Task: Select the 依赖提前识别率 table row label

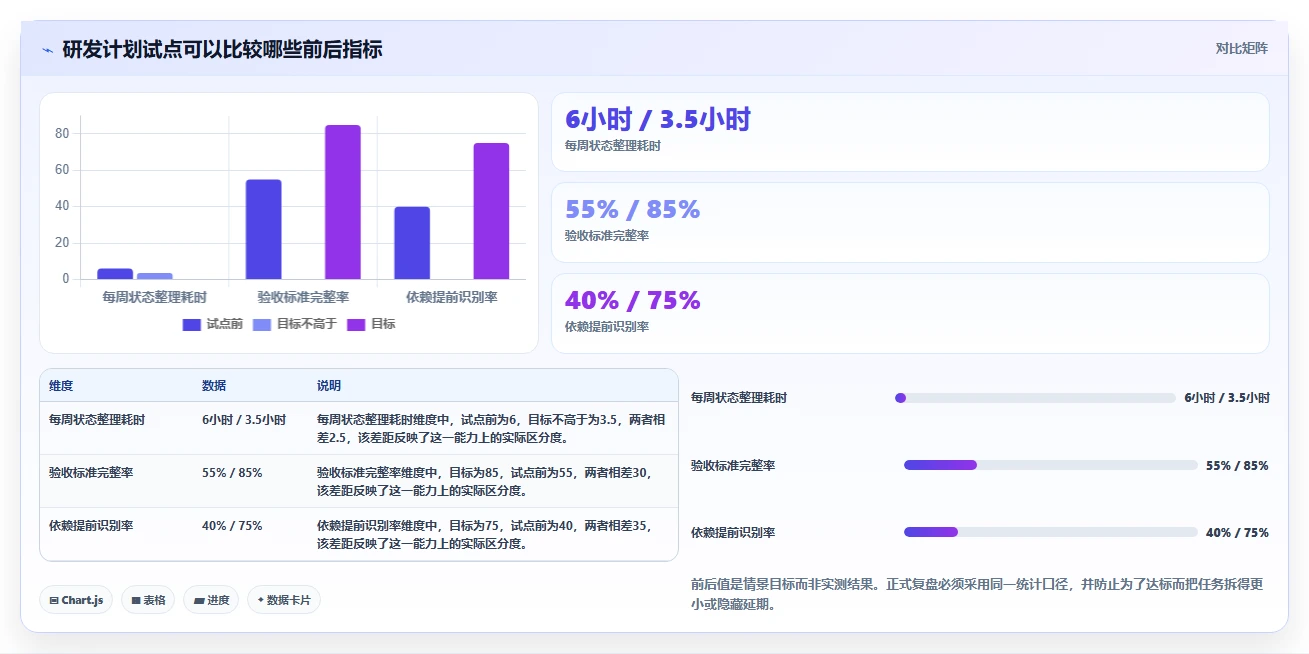Action: 91,525
